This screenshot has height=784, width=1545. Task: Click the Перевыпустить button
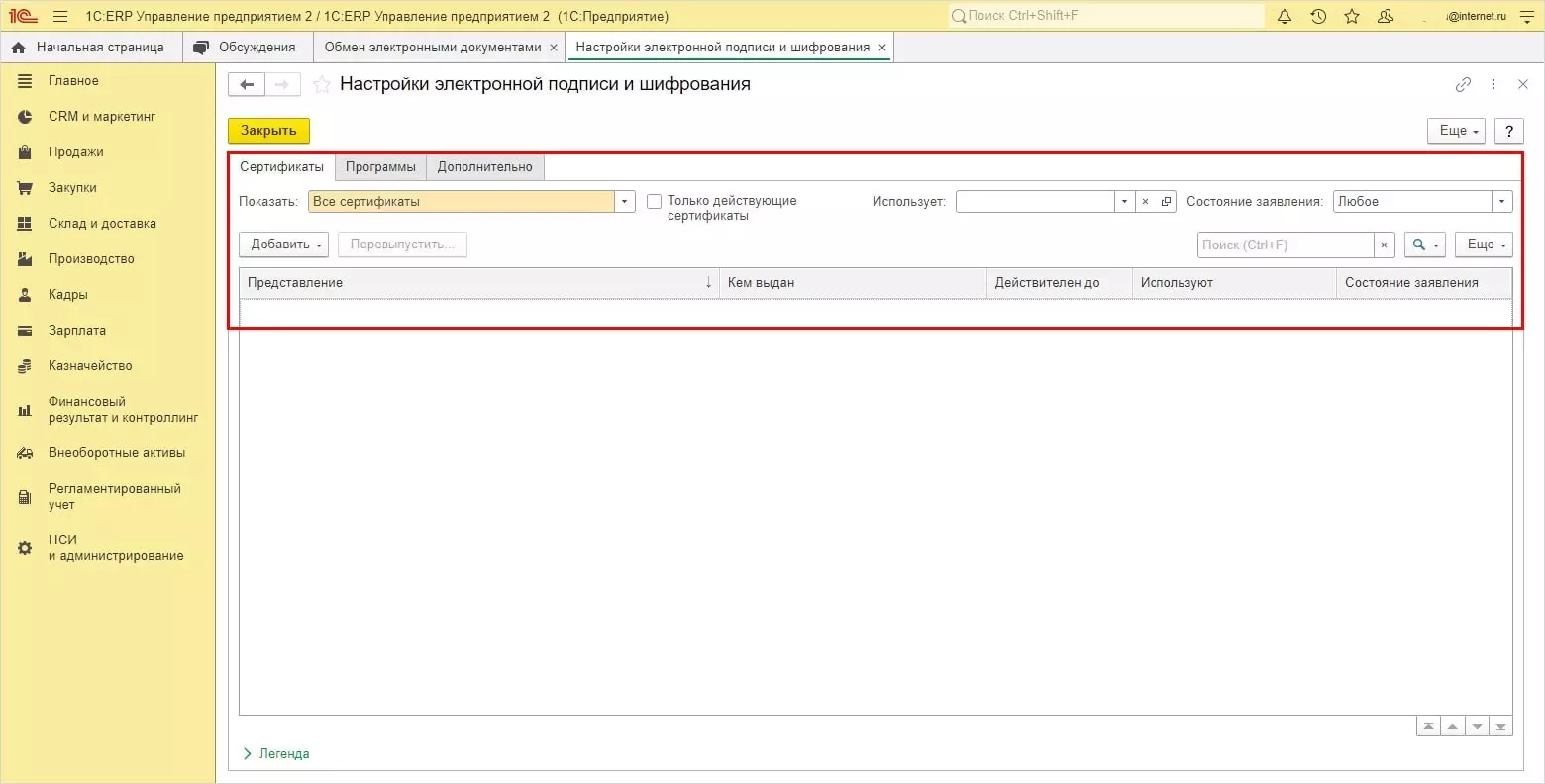402,245
